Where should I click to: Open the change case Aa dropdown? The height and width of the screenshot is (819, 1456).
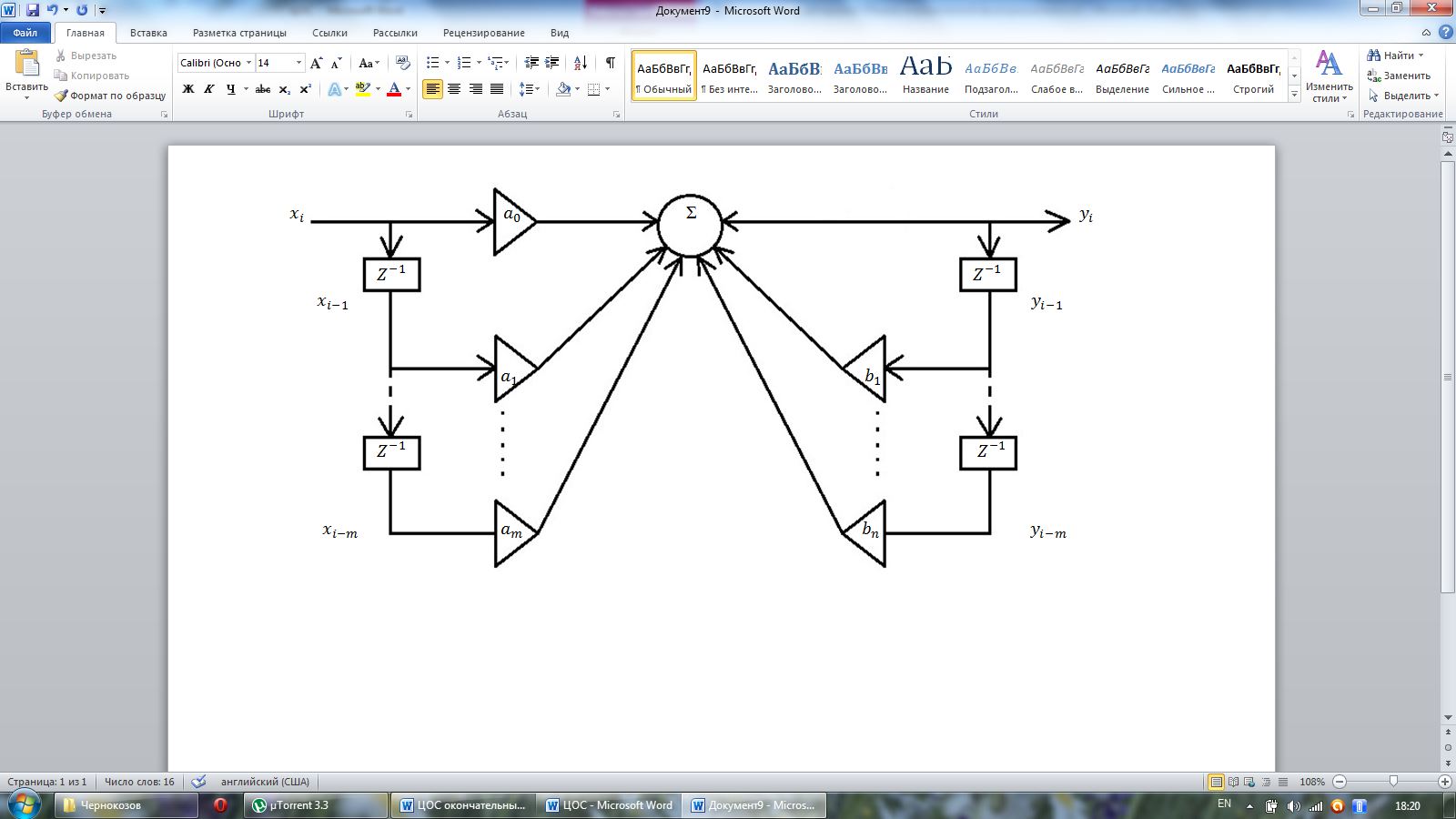tap(369, 63)
